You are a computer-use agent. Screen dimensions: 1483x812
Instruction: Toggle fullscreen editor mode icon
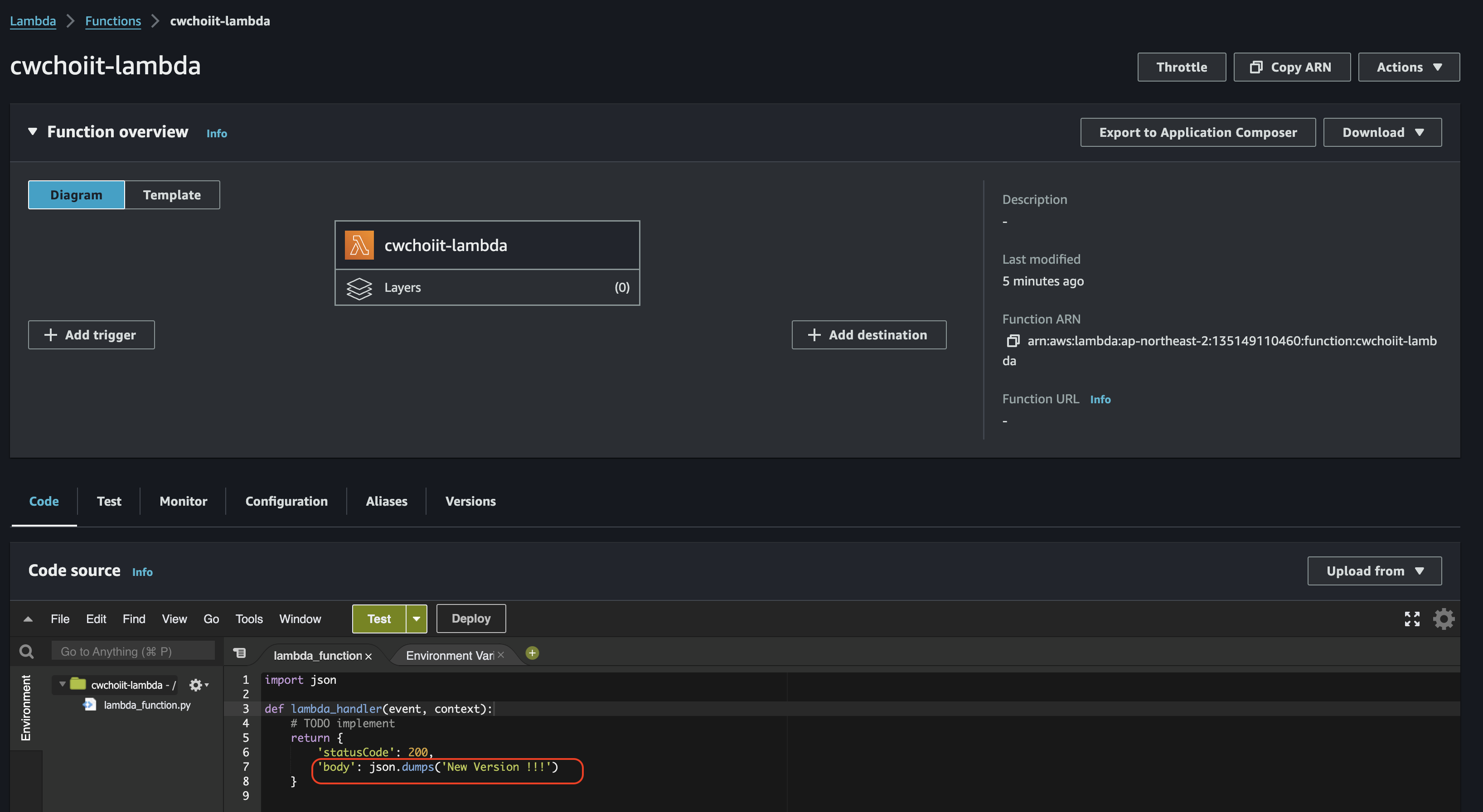pyautogui.click(x=1411, y=619)
